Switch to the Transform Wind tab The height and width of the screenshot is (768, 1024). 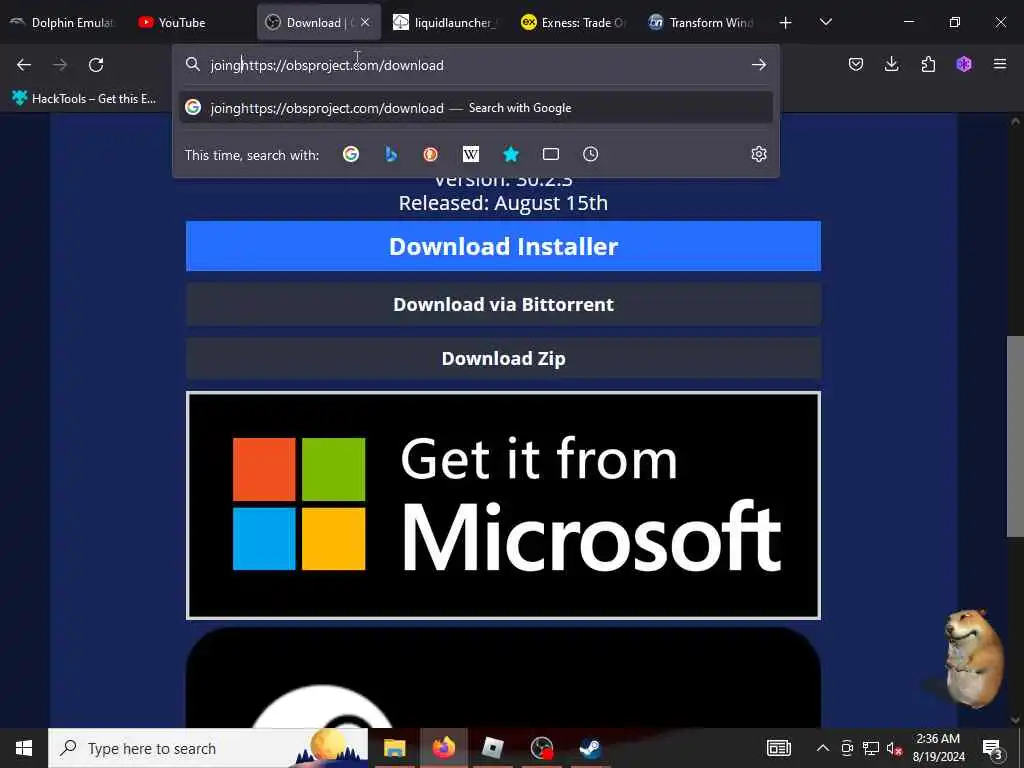pos(701,23)
